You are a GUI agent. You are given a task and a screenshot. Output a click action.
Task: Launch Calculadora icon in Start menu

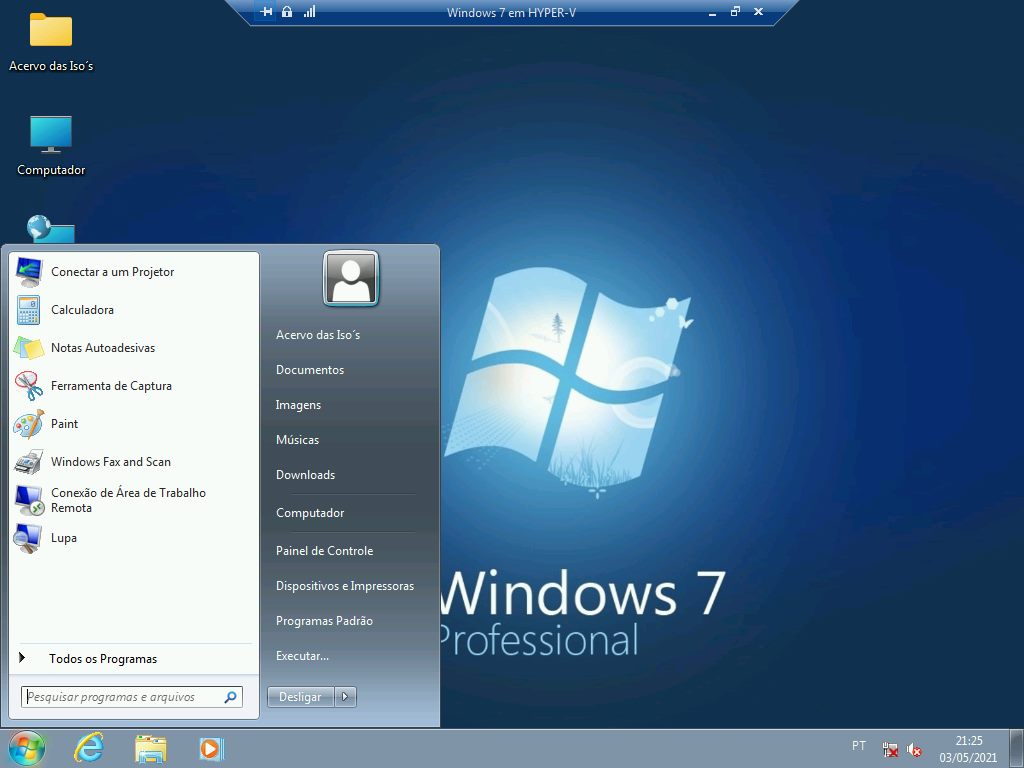pos(29,310)
